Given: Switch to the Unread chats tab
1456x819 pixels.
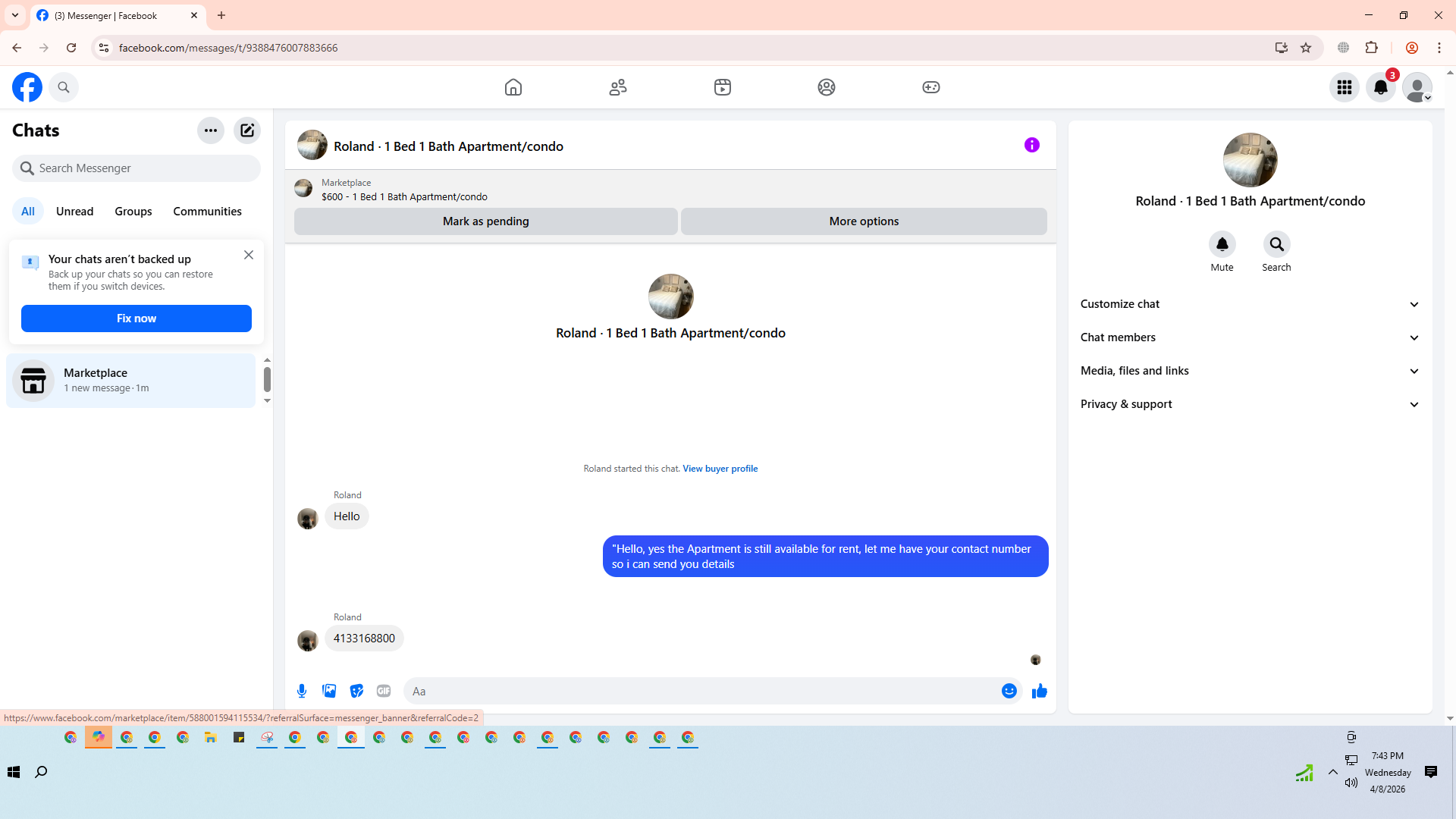Looking at the screenshot, I should [x=74, y=212].
